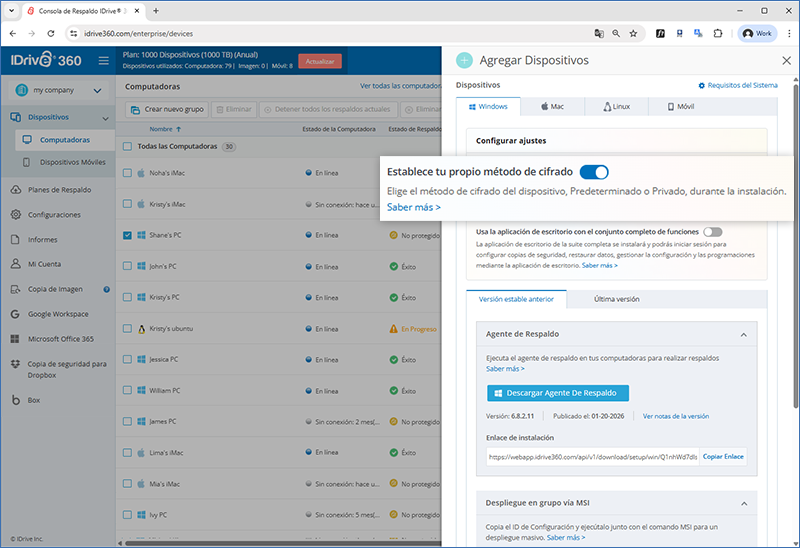Screen dimensions: 800x548
Task: Collapse the Agente de Respaldo section
Action: coord(743,335)
